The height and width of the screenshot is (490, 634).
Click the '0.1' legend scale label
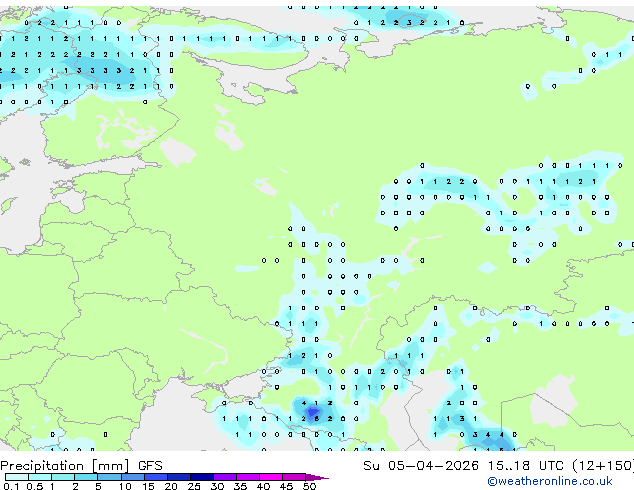point(12,486)
